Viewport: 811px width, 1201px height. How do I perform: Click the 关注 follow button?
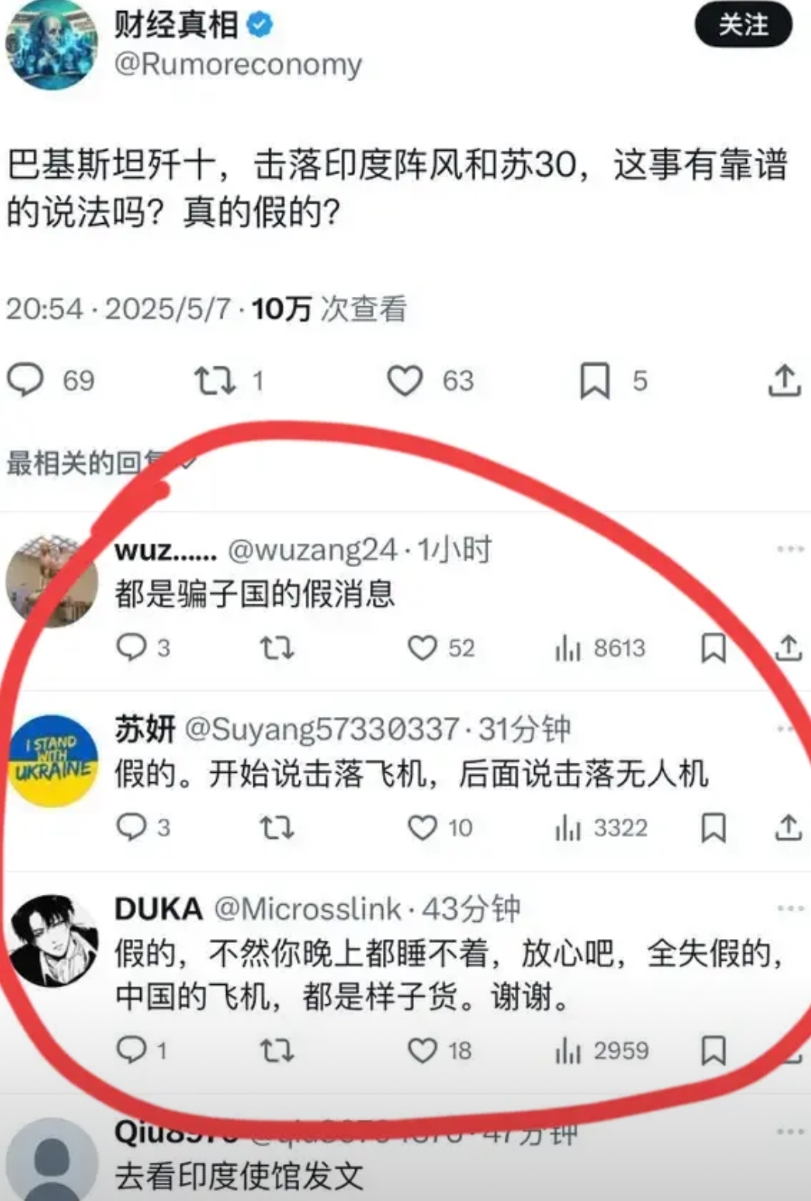click(x=742, y=25)
